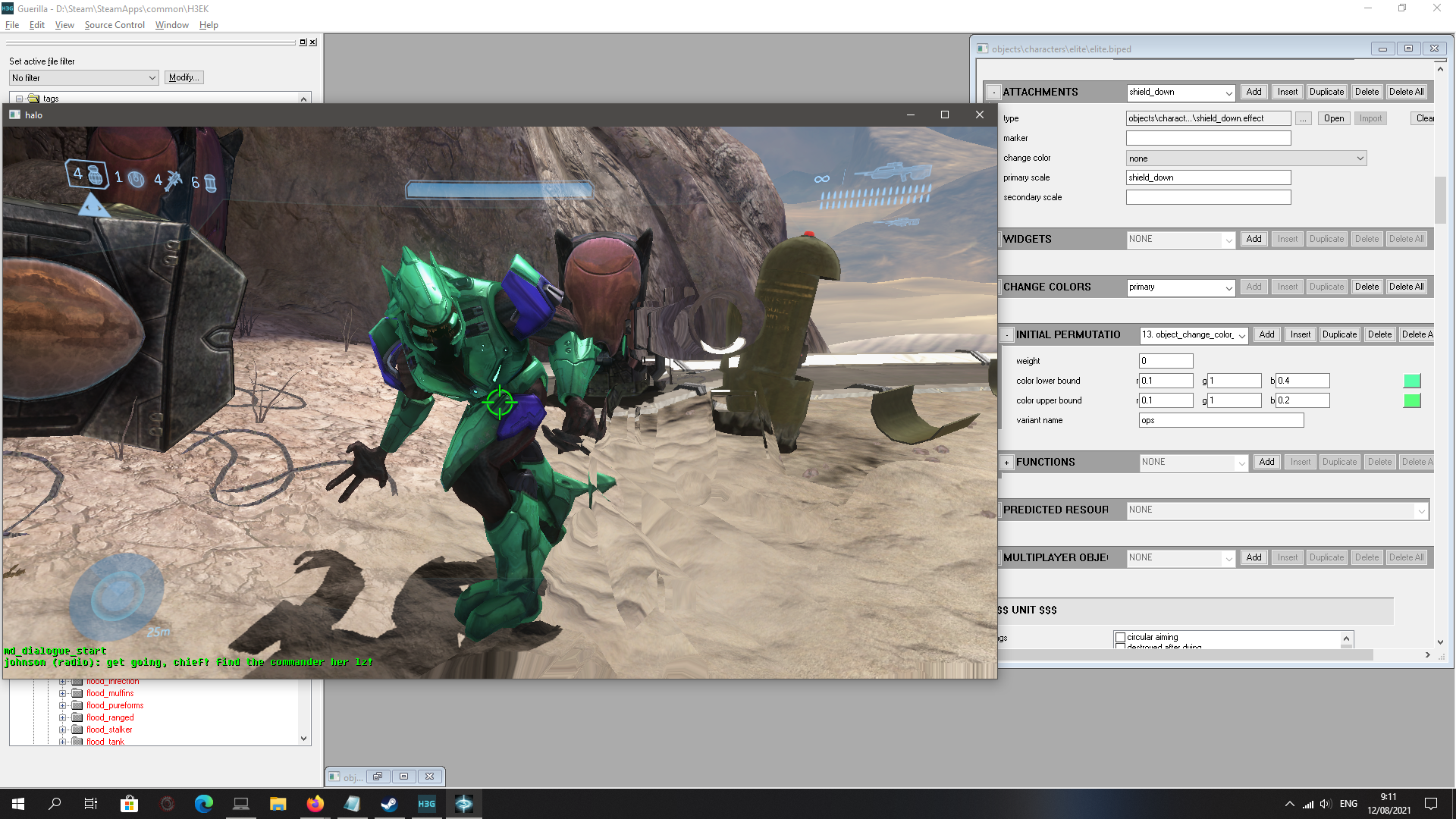The width and height of the screenshot is (1456, 819).
Task: Open Microsoft Edge from taskbar
Action: (x=204, y=804)
